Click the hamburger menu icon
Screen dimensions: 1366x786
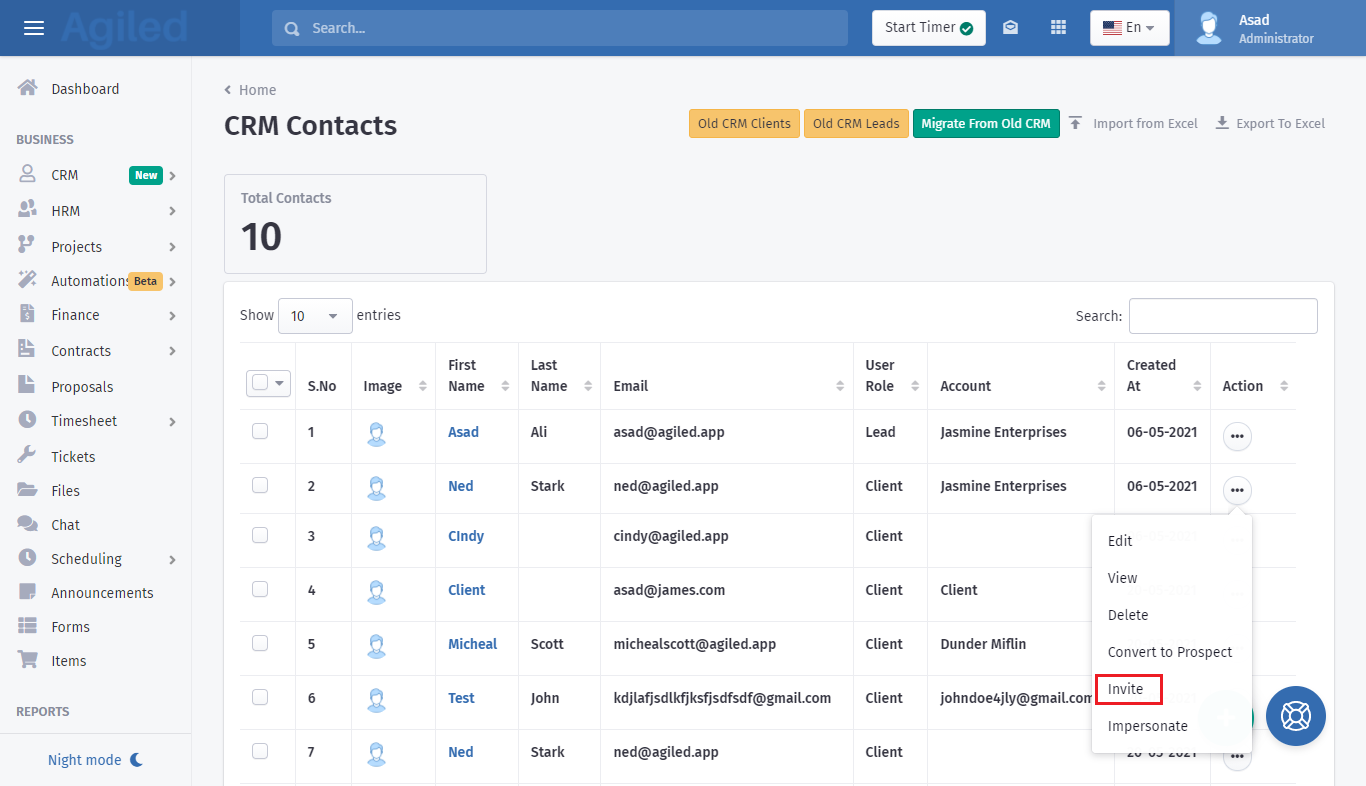[x=34, y=28]
